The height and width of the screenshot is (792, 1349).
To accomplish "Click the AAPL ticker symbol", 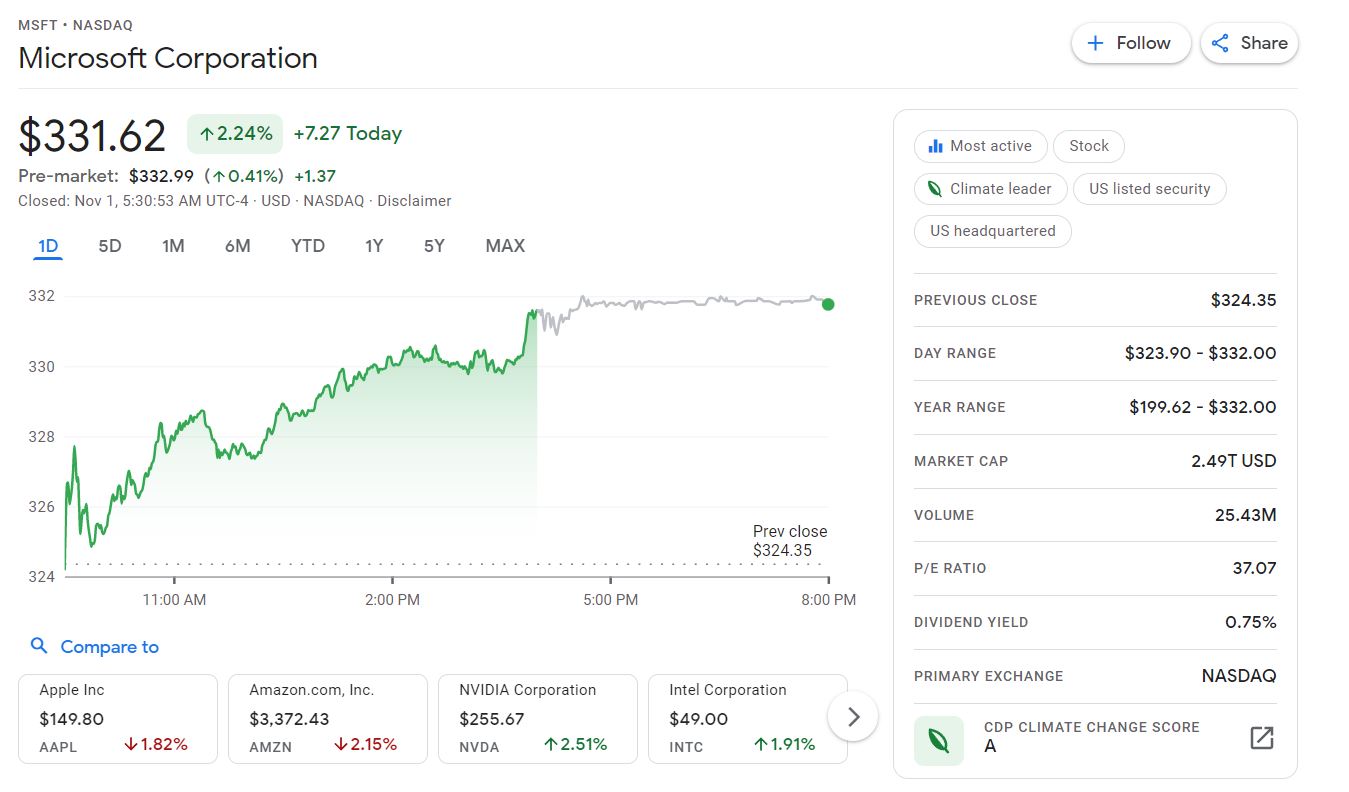I will pyautogui.click(x=58, y=747).
